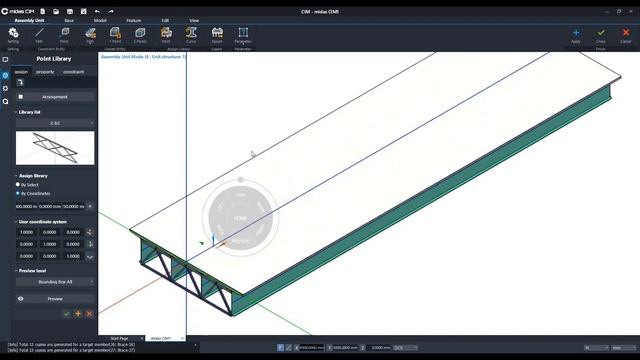Image resolution: width=640 pixels, height=360 pixels.
Task: Open the Edit ribbon tab
Action: pos(165,20)
